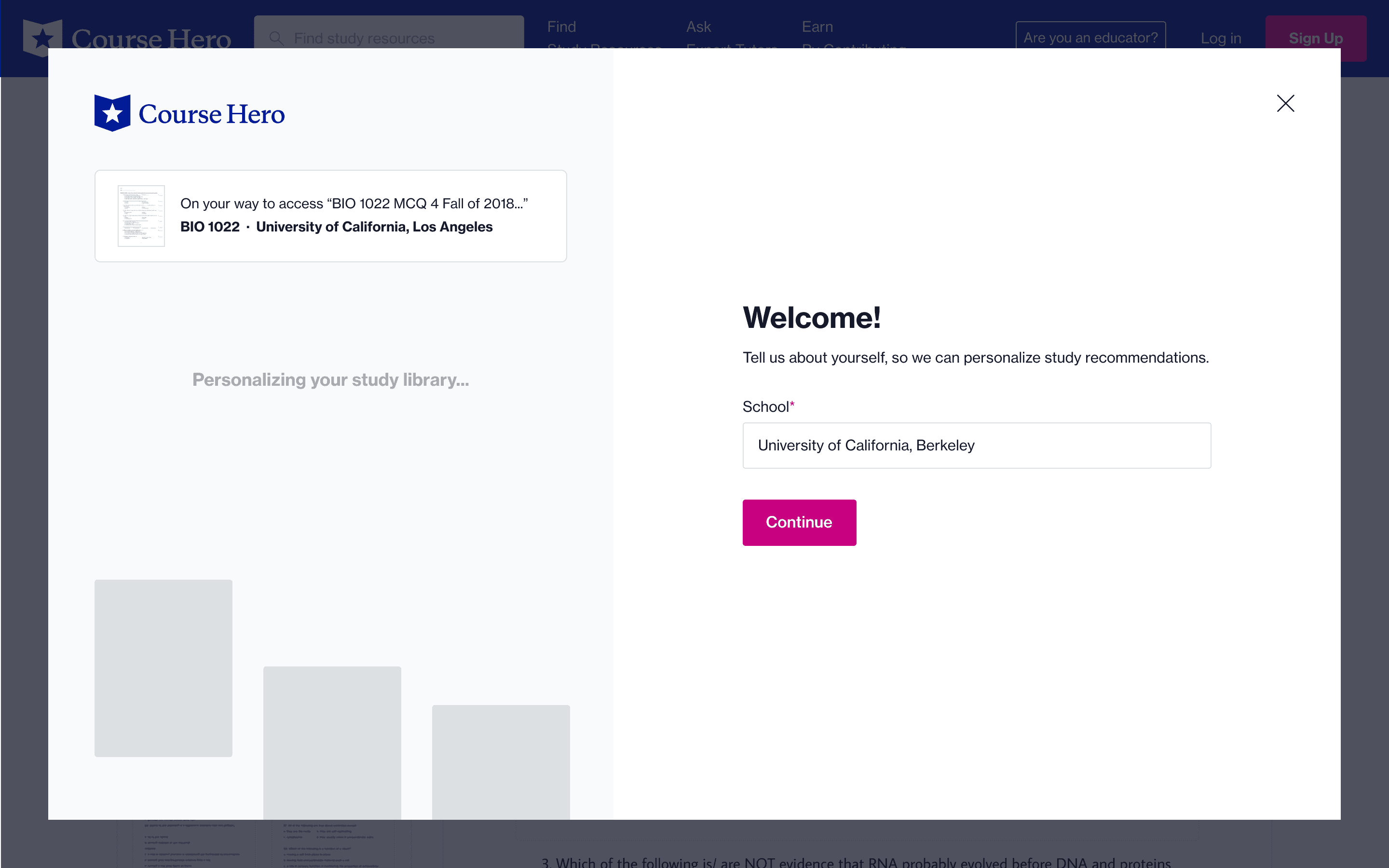1389x868 pixels.
Task: Click the School input field
Action: 976,446
